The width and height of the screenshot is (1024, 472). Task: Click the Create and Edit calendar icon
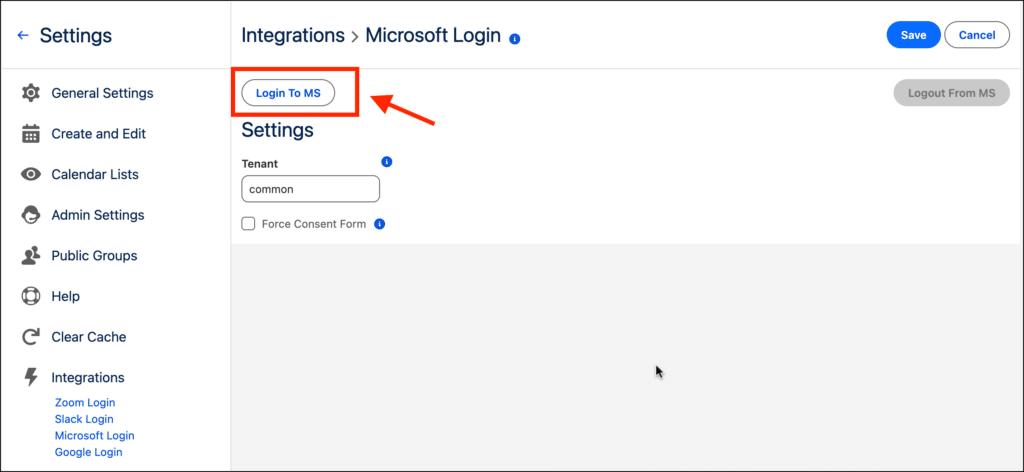click(31, 134)
